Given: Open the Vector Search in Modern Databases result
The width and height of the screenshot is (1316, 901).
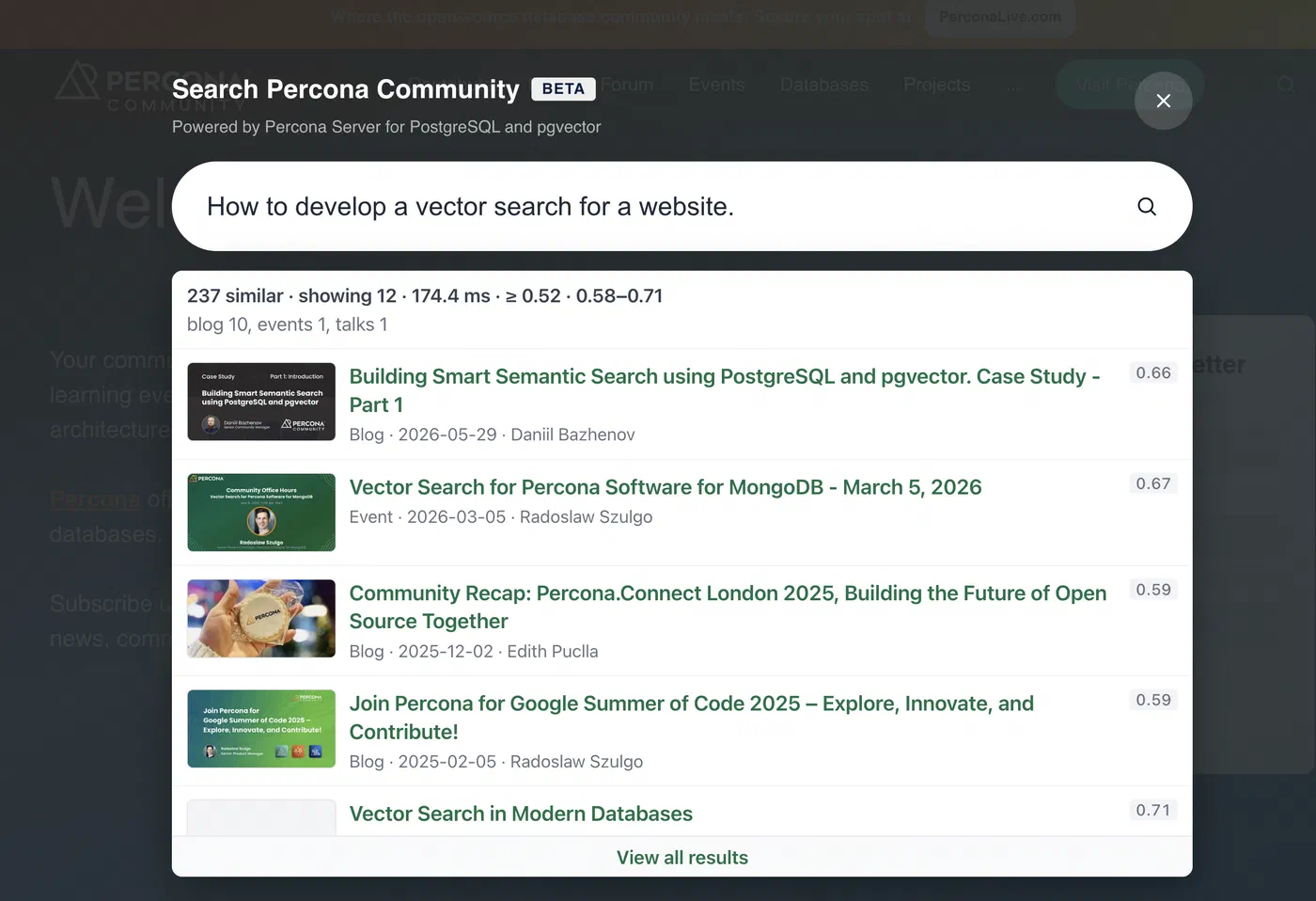Looking at the screenshot, I should 521,814.
